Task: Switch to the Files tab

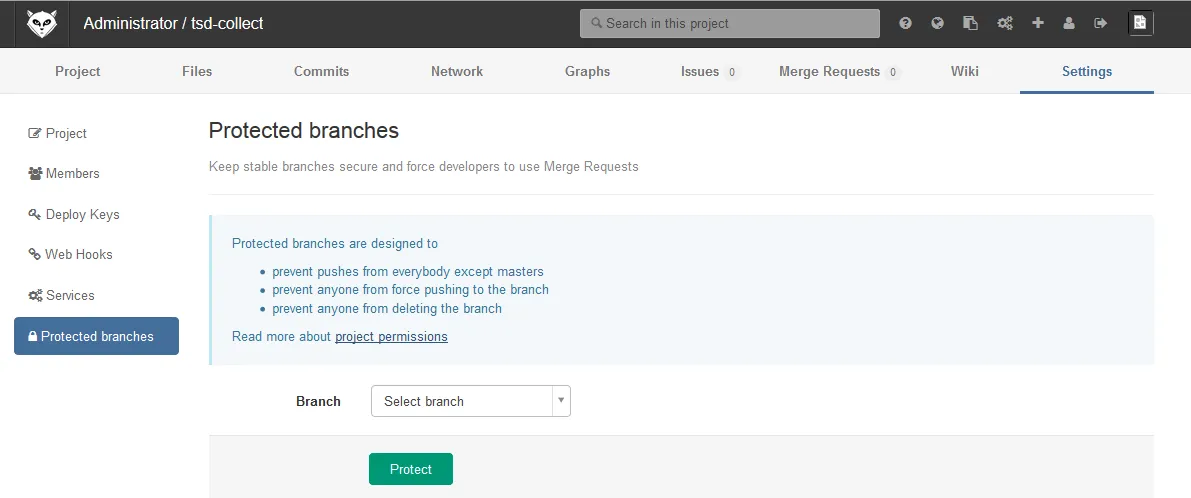Action: [x=197, y=71]
